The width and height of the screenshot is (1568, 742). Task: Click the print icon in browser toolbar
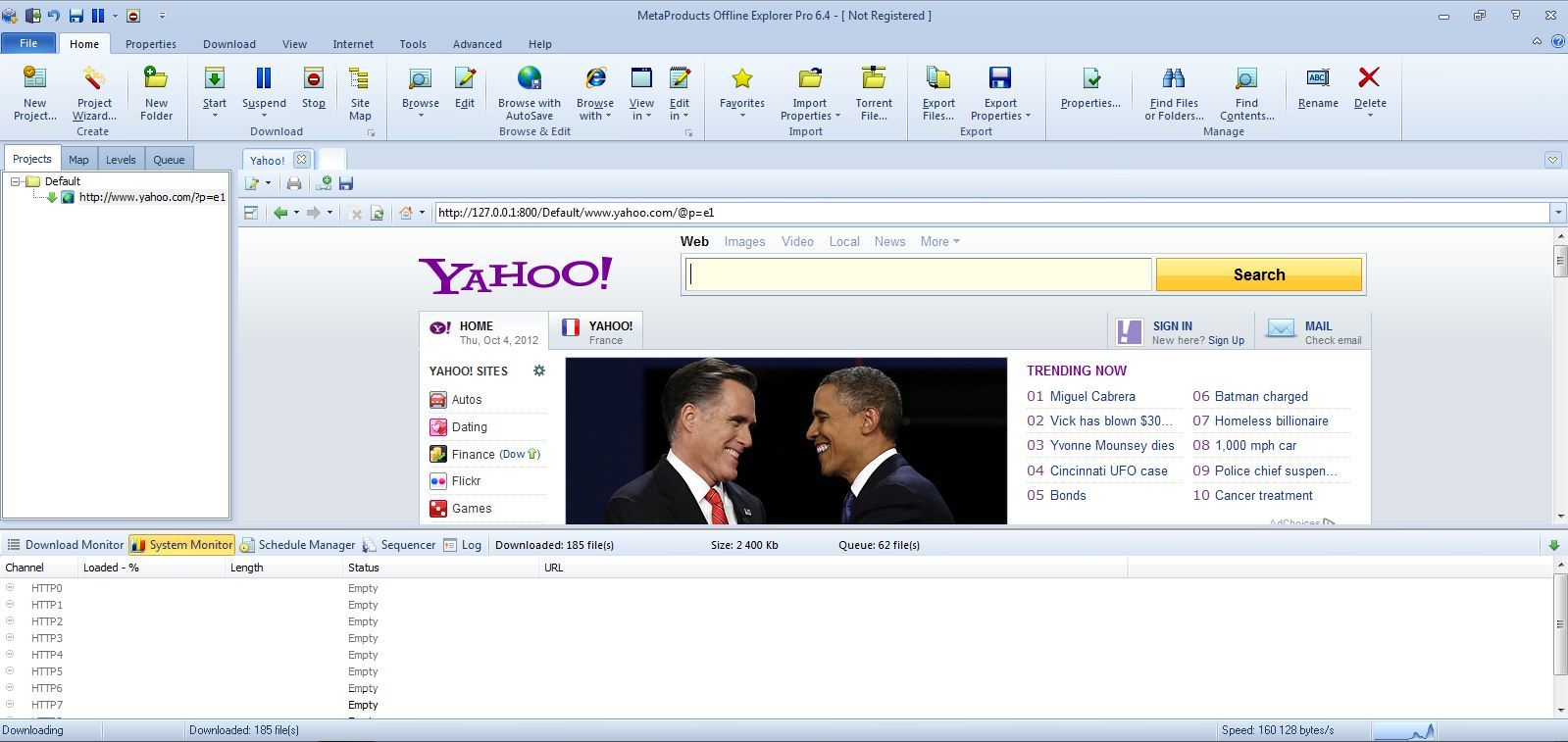coord(294,183)
